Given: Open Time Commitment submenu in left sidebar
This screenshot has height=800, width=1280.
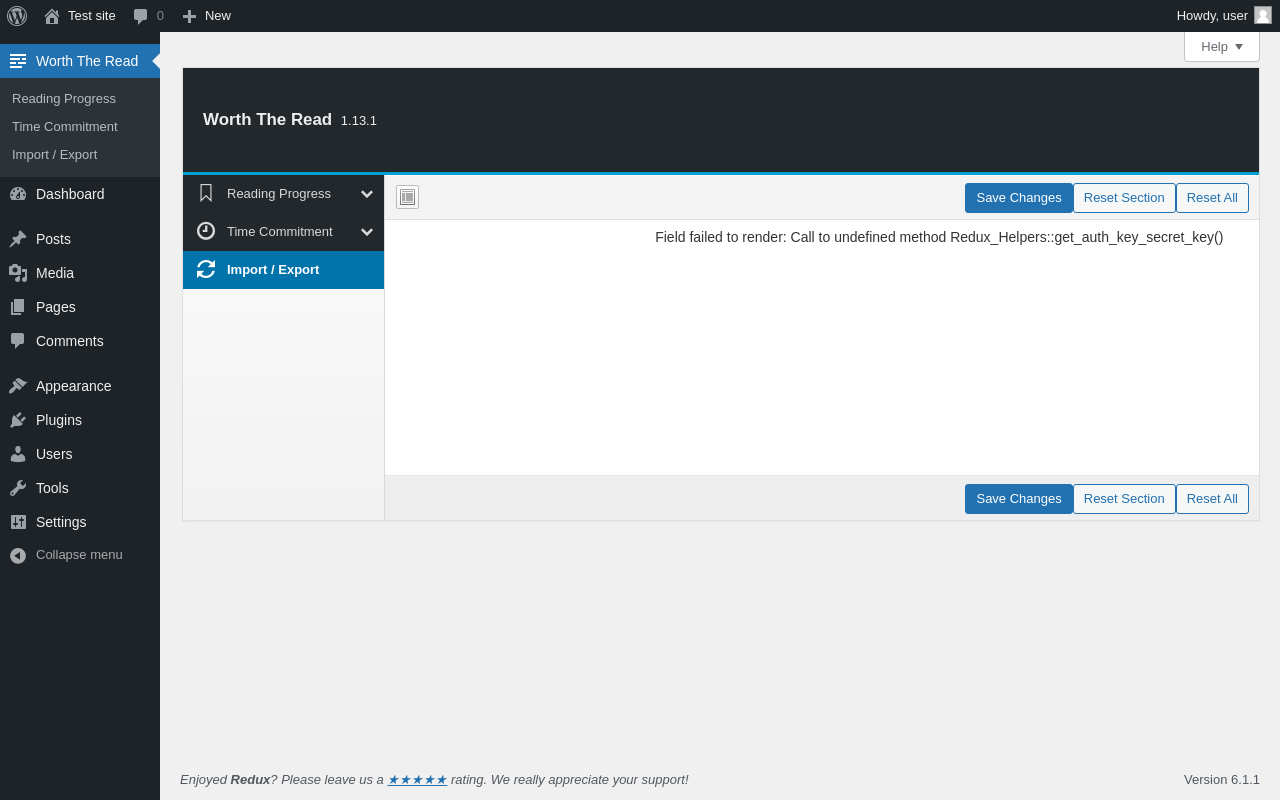Looking at the screenshot, I should [65, 126].
